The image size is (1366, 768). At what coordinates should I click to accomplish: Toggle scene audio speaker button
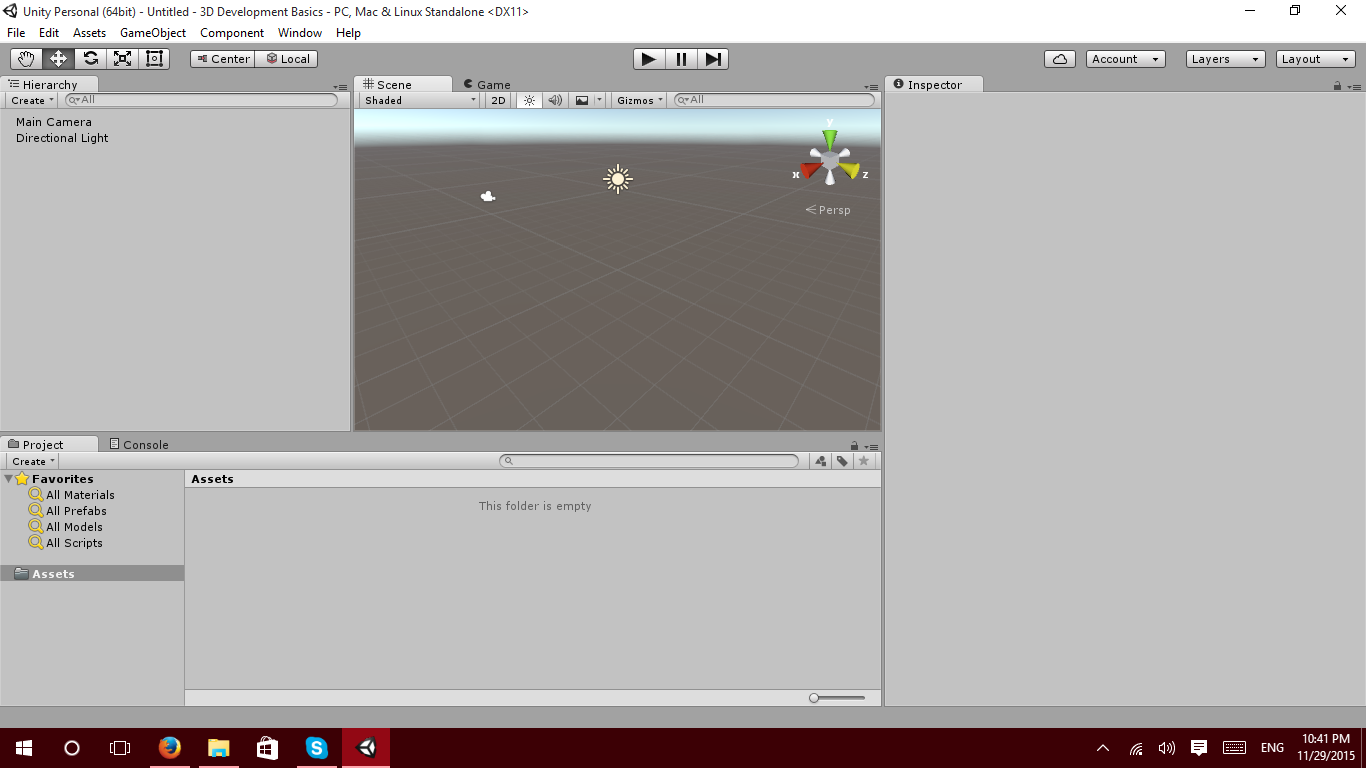pos(555,100)
